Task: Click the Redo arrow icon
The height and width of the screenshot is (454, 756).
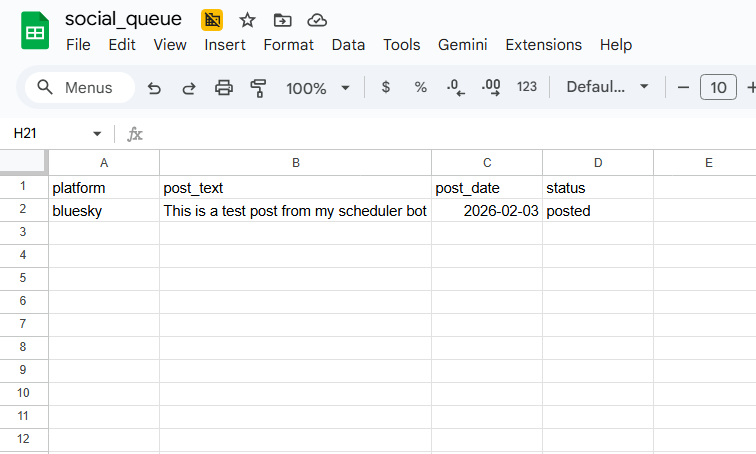Action: [x=189, y=88]
